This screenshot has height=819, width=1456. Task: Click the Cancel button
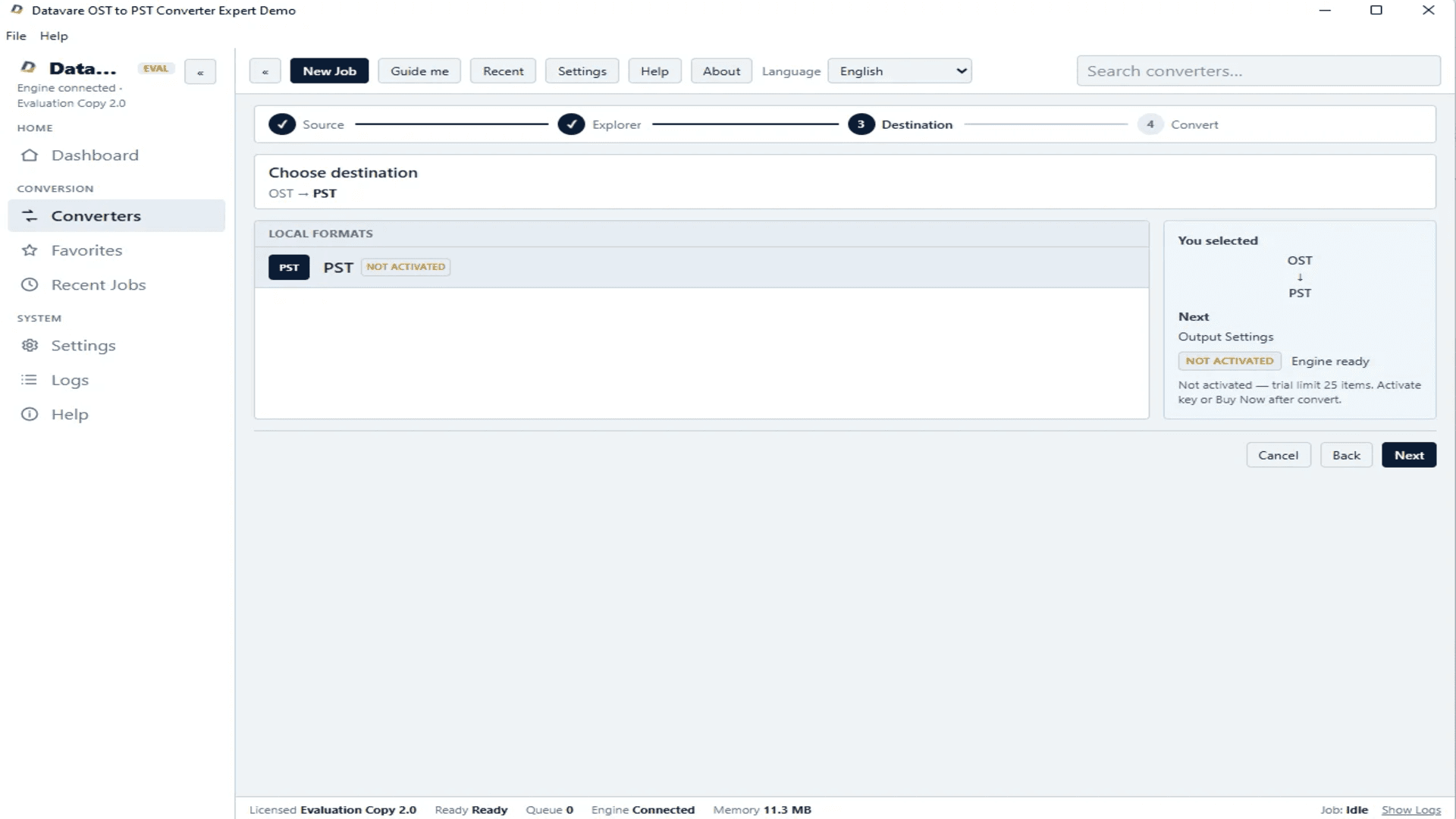click(x=1278, y=455)
